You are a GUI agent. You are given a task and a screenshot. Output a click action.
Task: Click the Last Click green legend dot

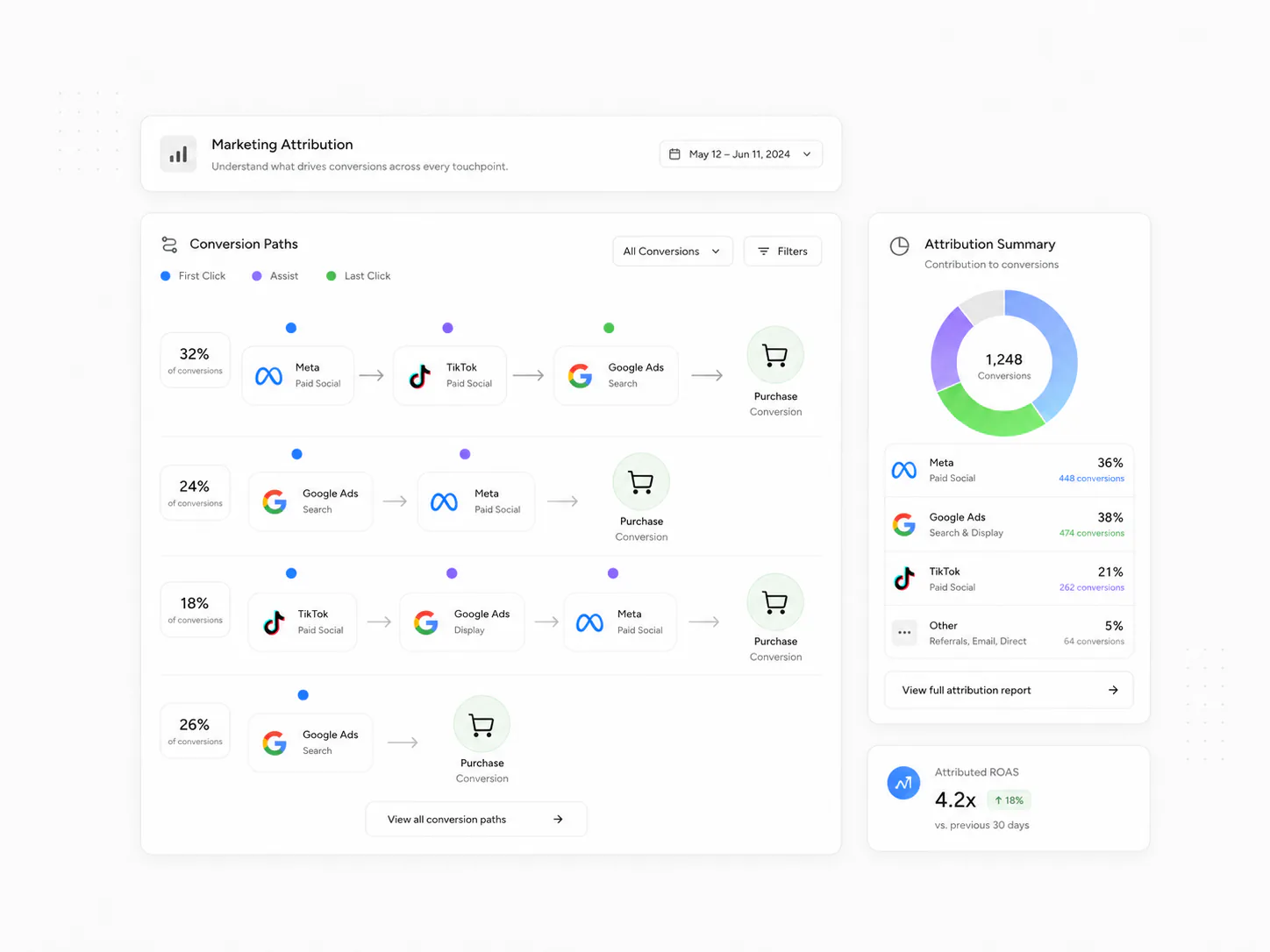pyautogui.click(x=332, y=276)
